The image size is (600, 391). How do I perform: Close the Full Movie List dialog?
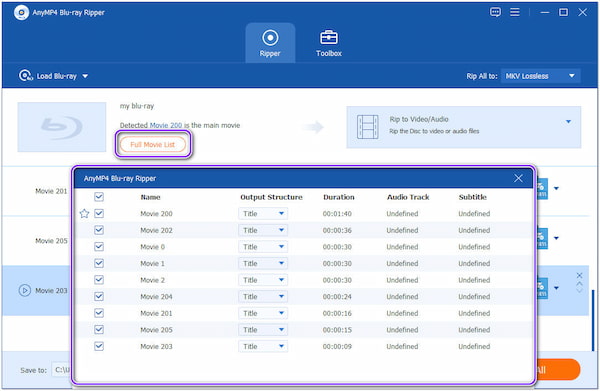518,178
